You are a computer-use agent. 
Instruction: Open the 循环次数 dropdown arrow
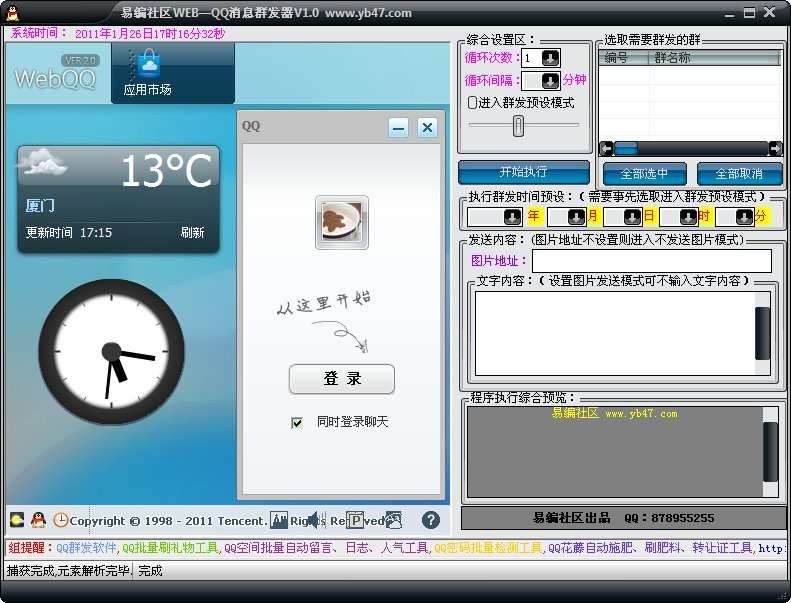(x=550, y=58)
